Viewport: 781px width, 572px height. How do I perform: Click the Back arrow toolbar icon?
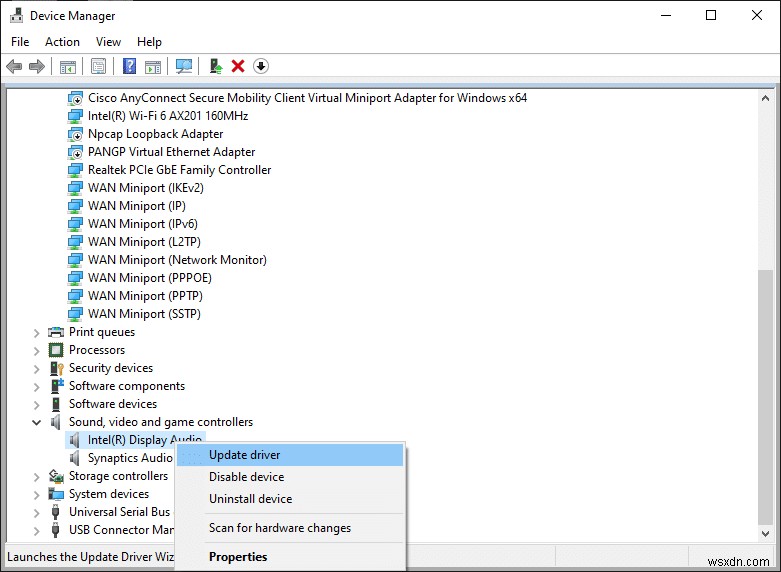tap(14, 66)
